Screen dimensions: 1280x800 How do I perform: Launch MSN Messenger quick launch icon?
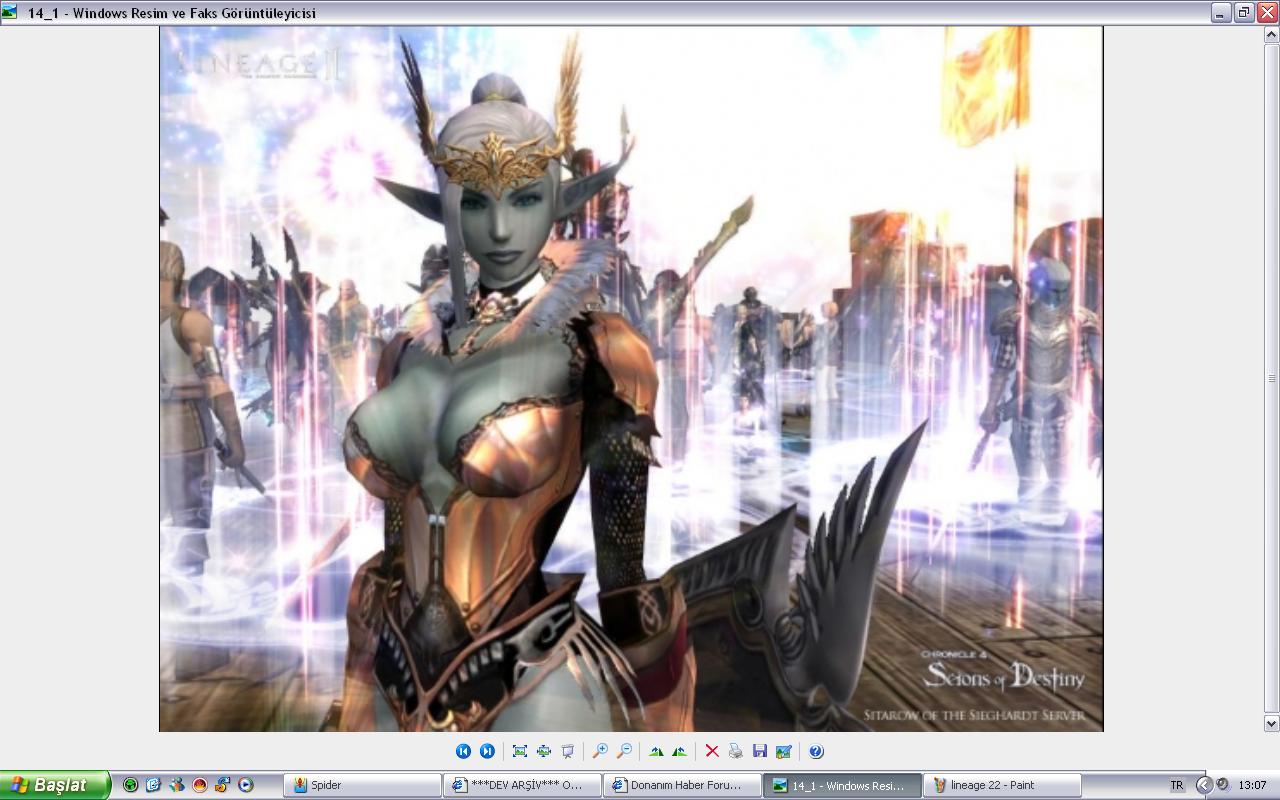177,785
